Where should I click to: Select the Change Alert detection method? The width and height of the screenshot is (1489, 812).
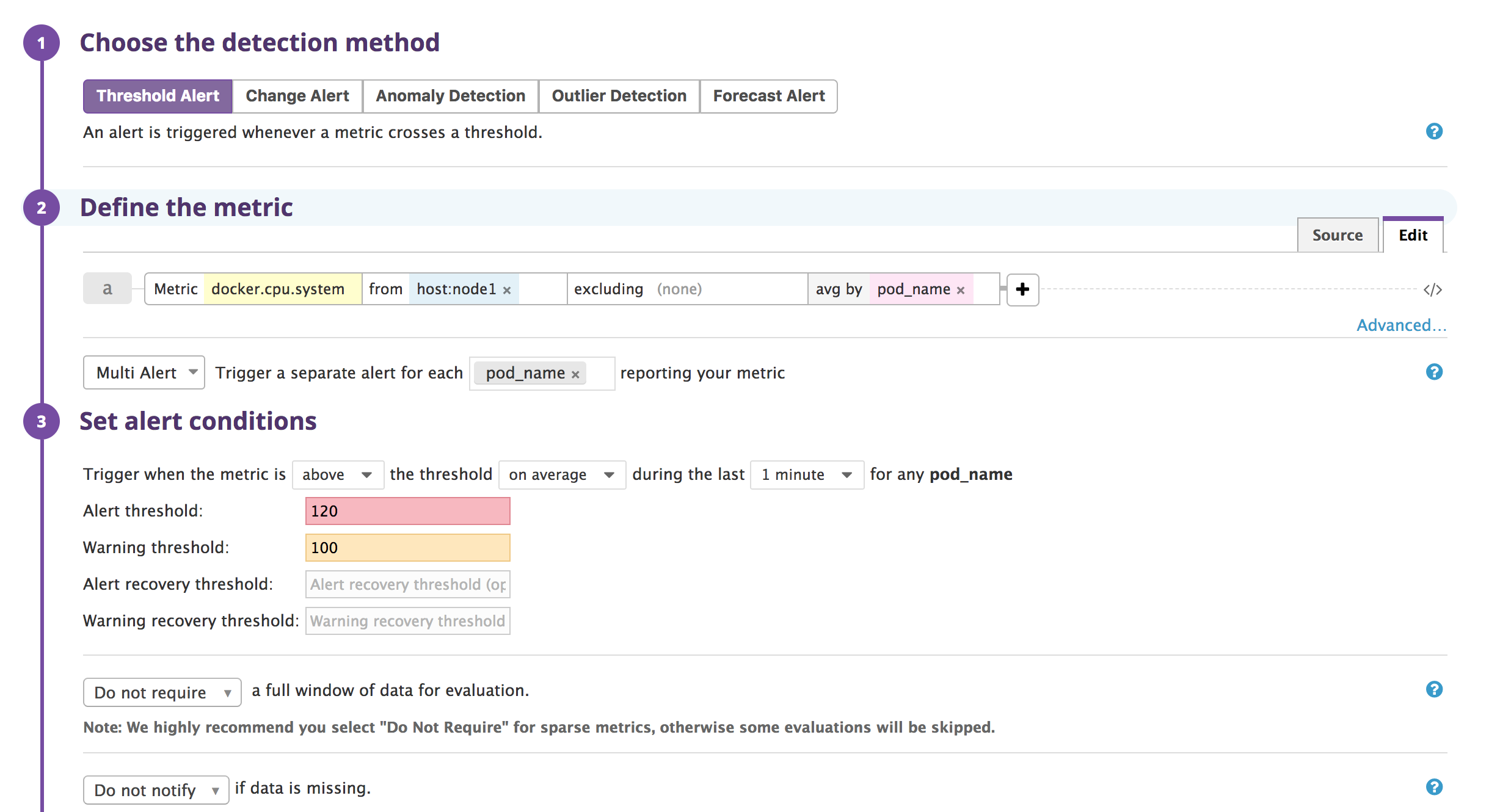click(297, 96)
